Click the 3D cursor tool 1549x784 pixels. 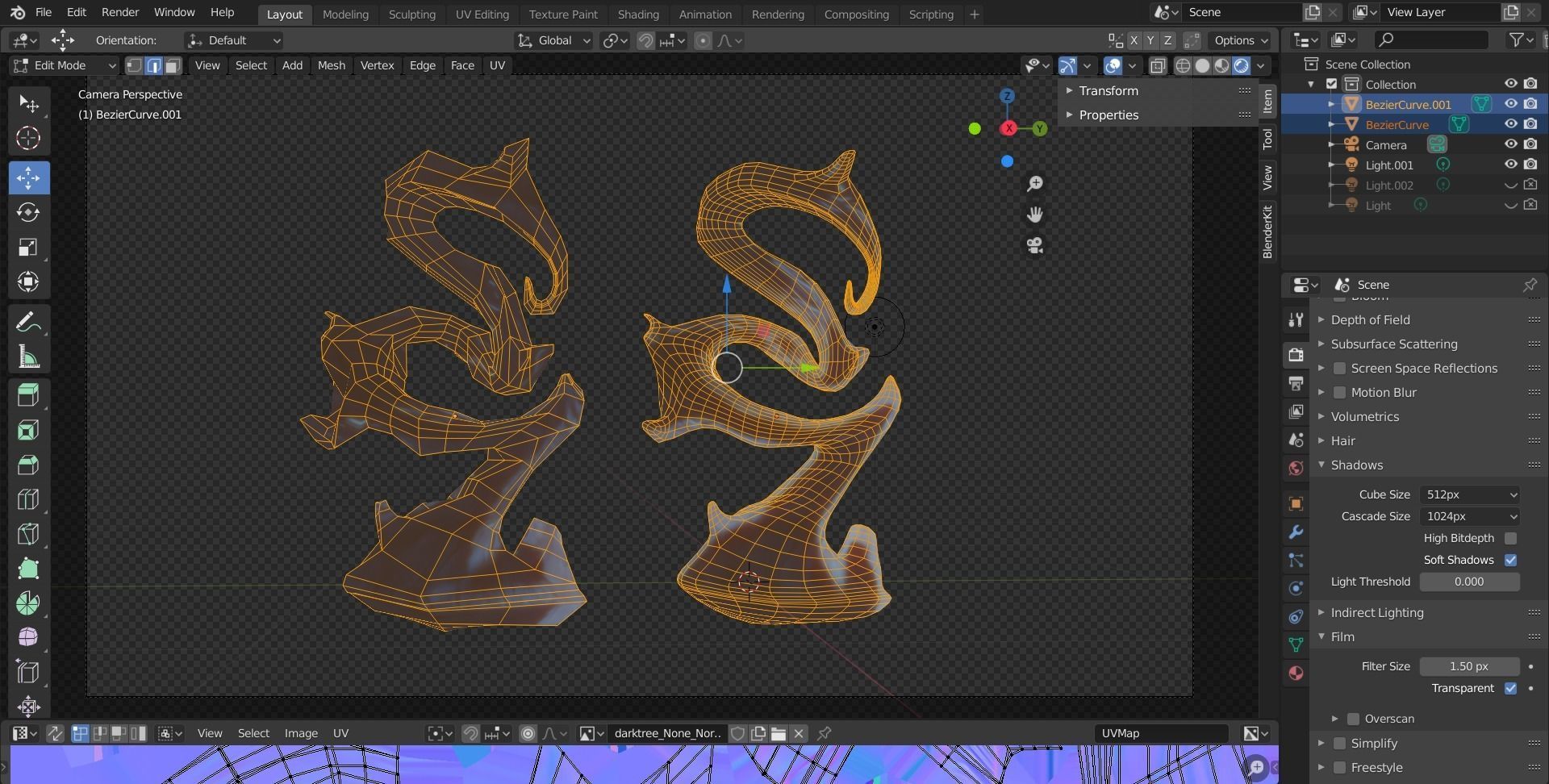28,139
